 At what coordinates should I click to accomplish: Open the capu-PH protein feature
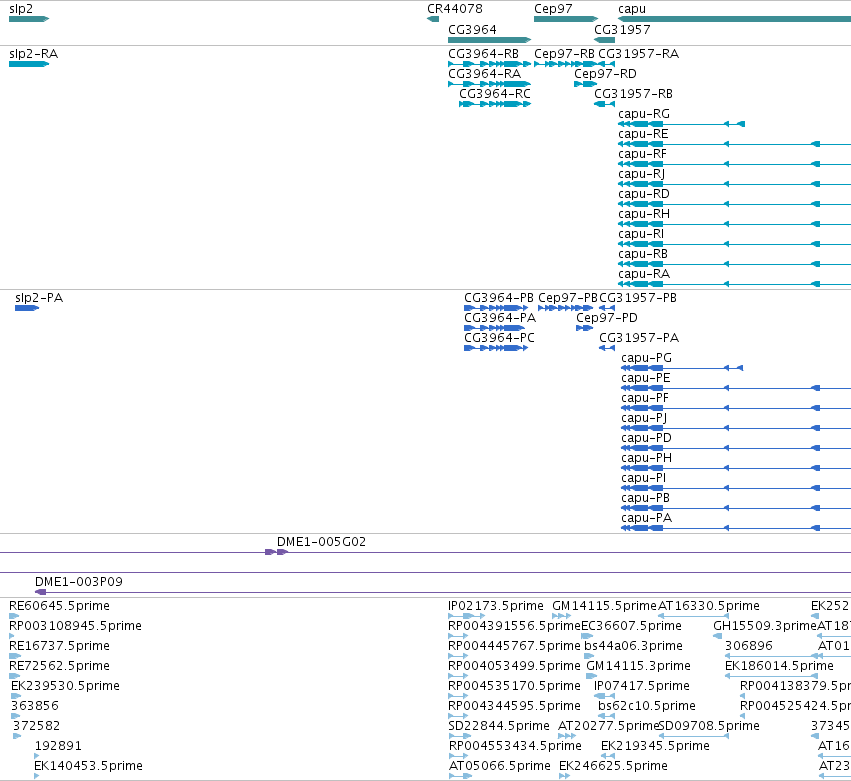(736, 468)
